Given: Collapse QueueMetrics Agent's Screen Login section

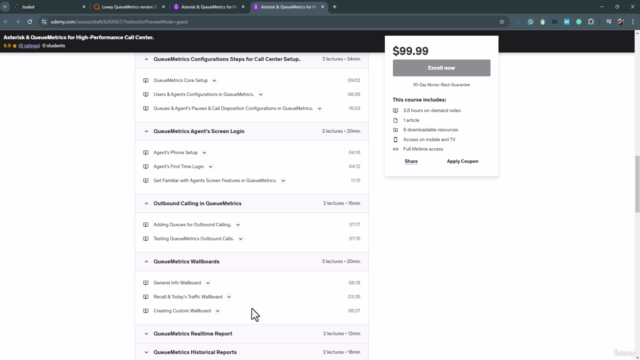Looking at the screenshot, I should (146, 131).
